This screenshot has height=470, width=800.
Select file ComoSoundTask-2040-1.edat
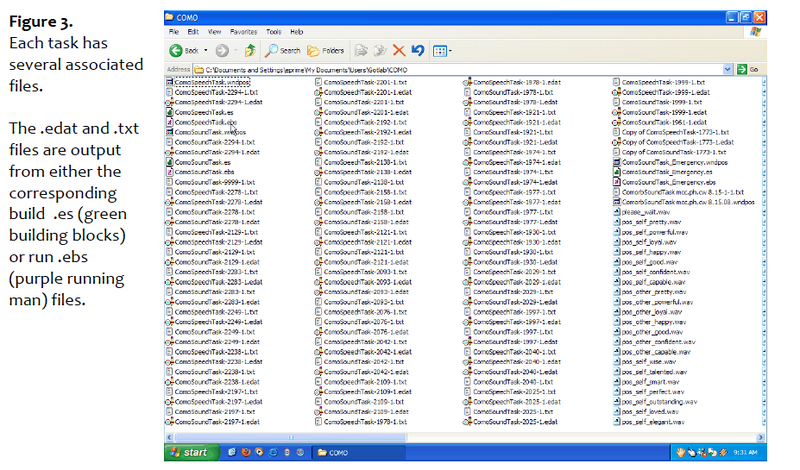[x=511, y=372]
